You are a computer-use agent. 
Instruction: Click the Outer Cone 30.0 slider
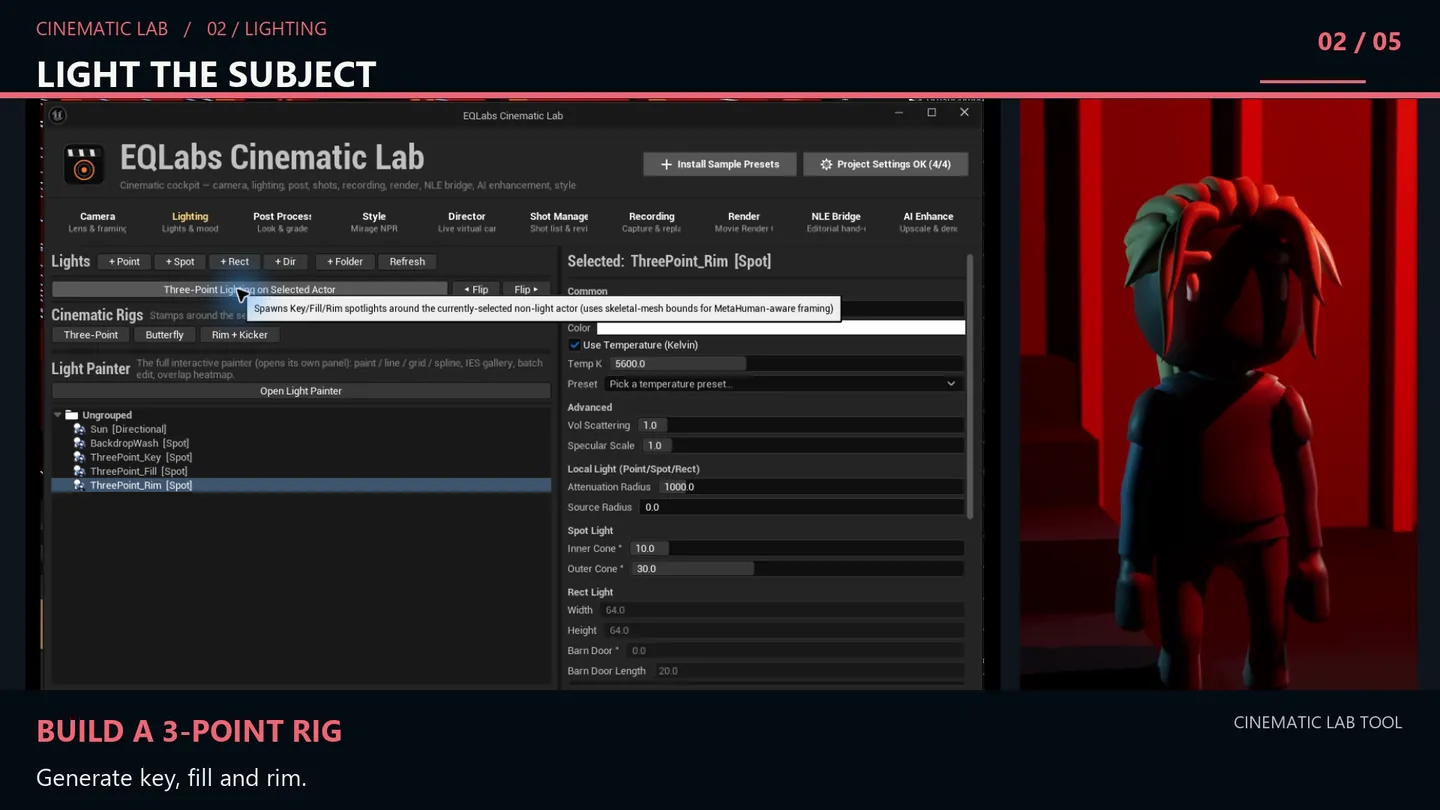[x=797, y=569]
